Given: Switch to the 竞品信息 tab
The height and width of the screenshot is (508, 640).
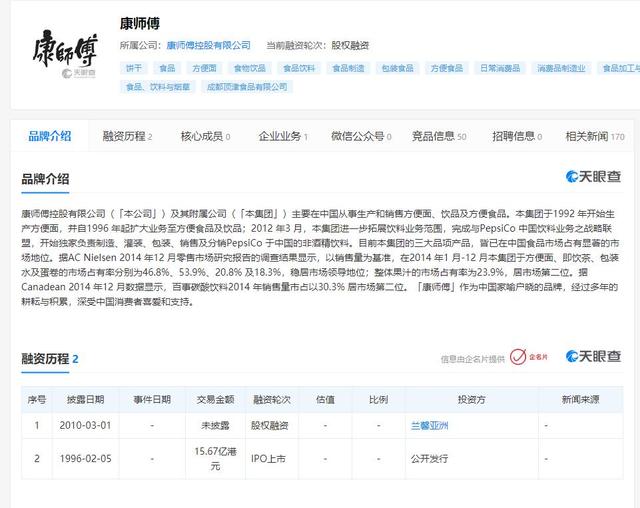Looking at the screenshot, I should (x=439, y=136).
